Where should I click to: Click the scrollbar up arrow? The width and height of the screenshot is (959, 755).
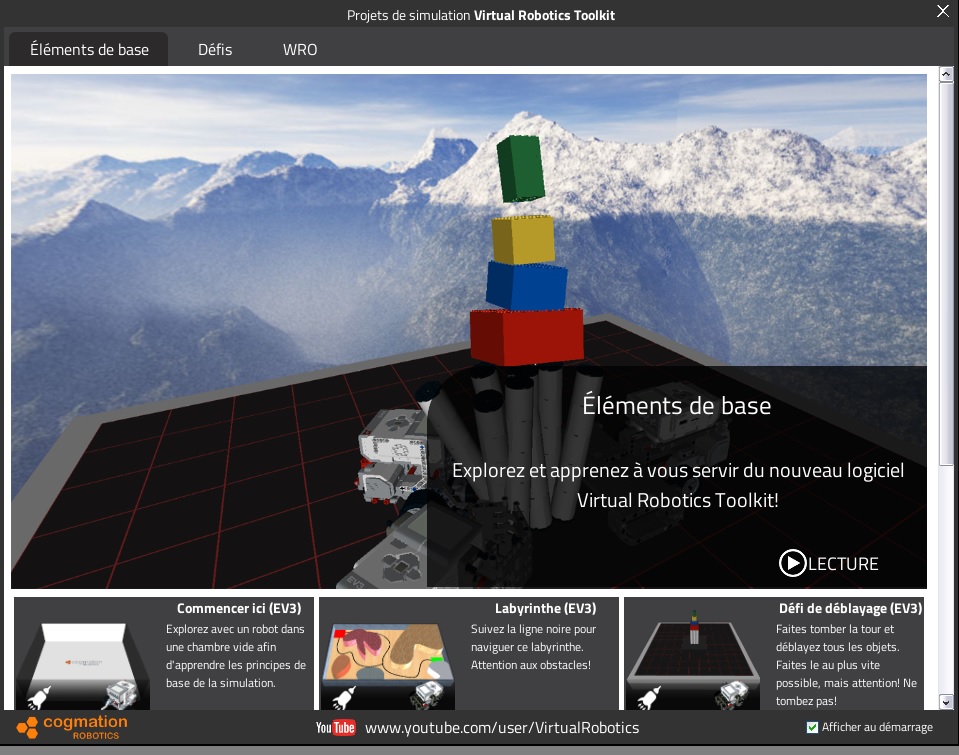tap(945, 75)
